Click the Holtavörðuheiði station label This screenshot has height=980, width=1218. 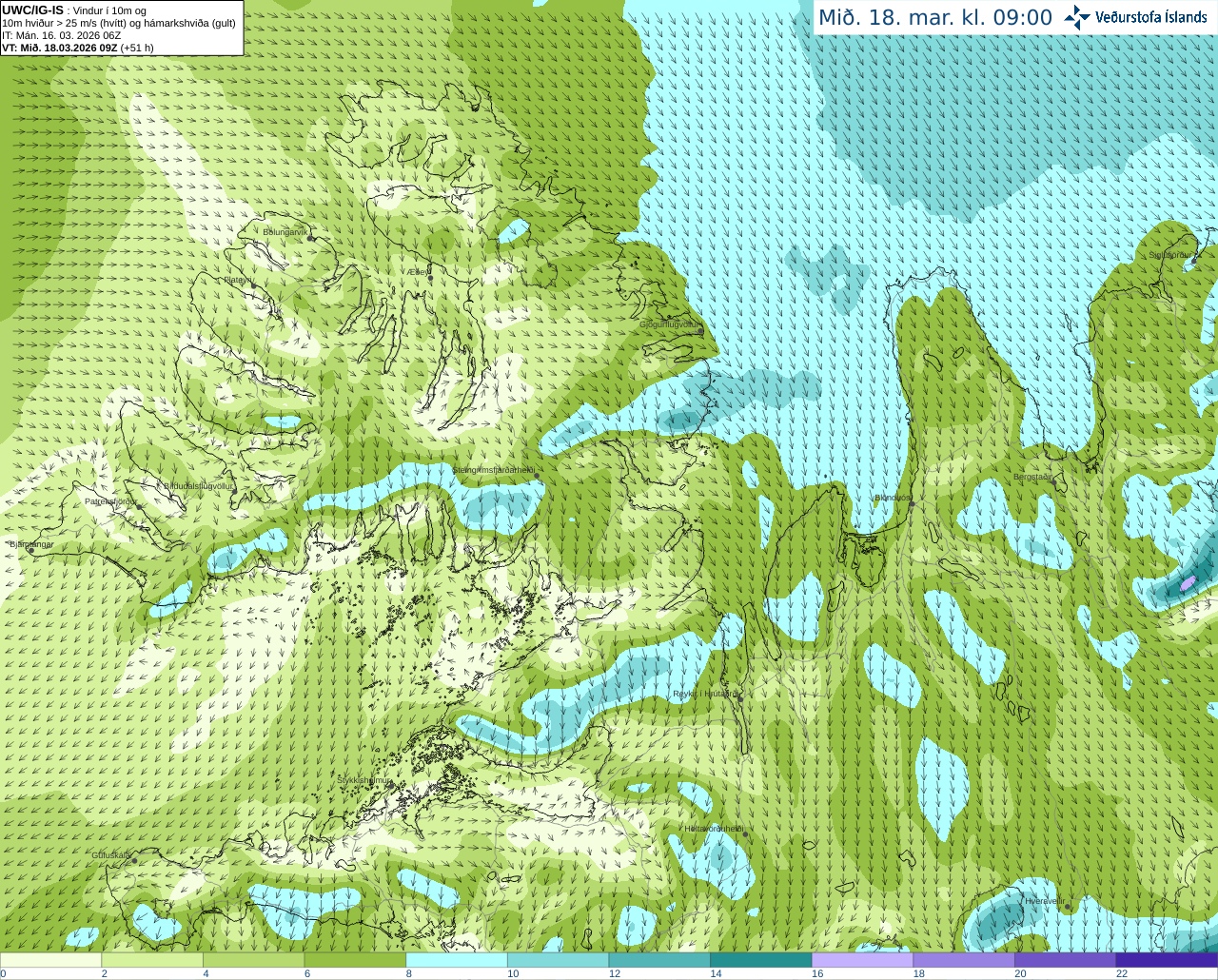[x=713, y=829]
